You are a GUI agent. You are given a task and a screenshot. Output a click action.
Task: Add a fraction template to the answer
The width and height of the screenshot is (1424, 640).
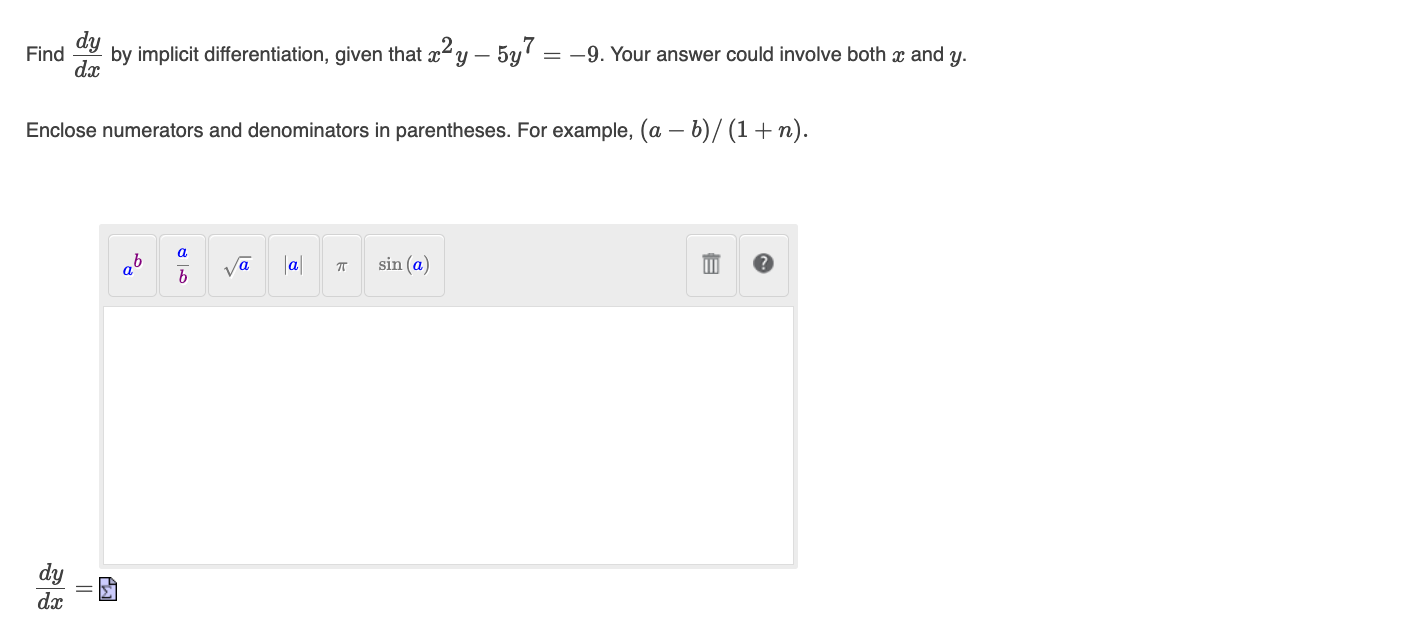pyautogui.click(x=182, y=264)
